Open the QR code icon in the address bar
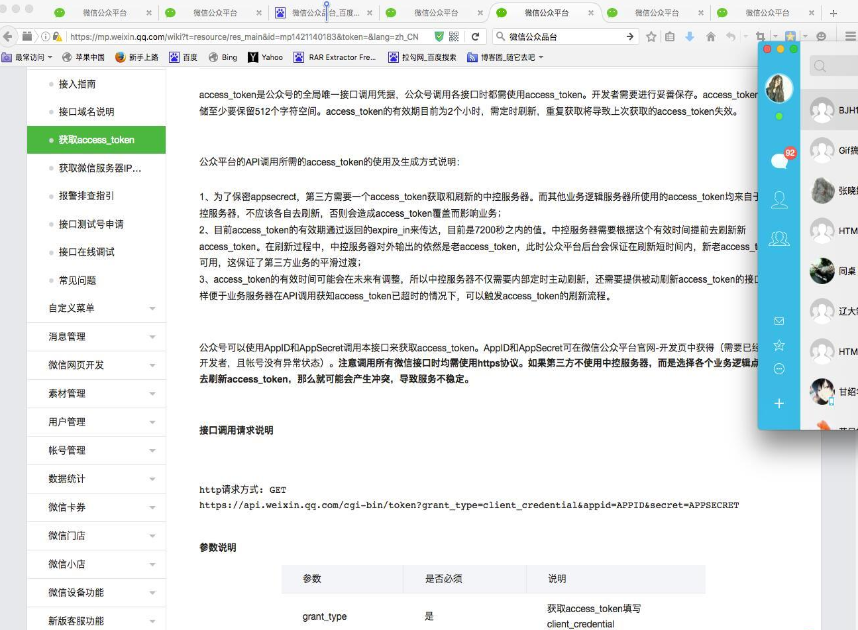The height and width of the screenshot is (630, 858). coord(454,37)
